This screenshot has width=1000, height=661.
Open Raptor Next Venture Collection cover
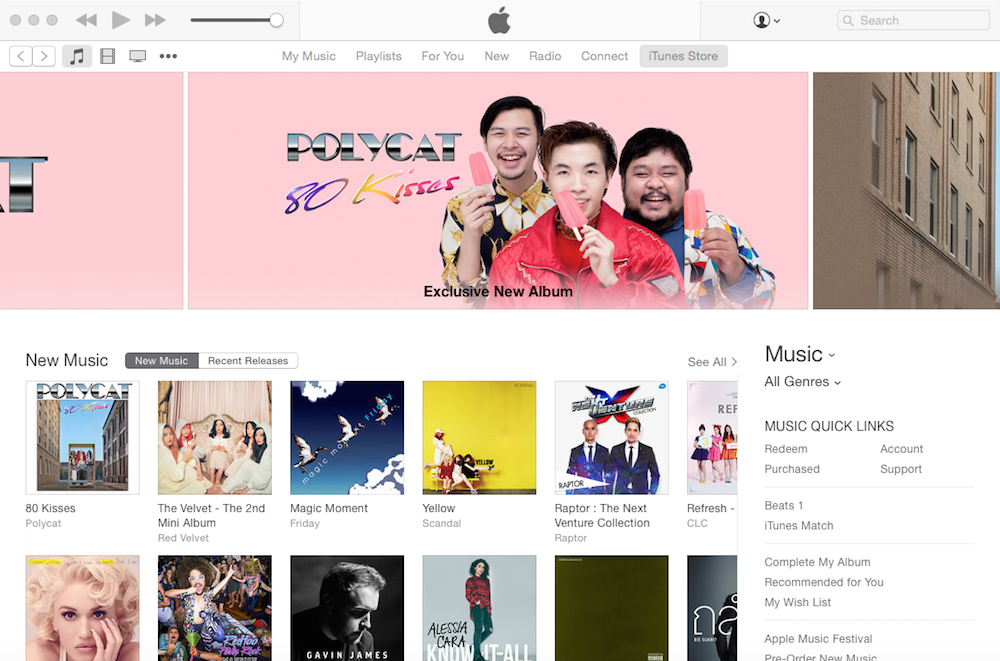[x=612, y=438]
